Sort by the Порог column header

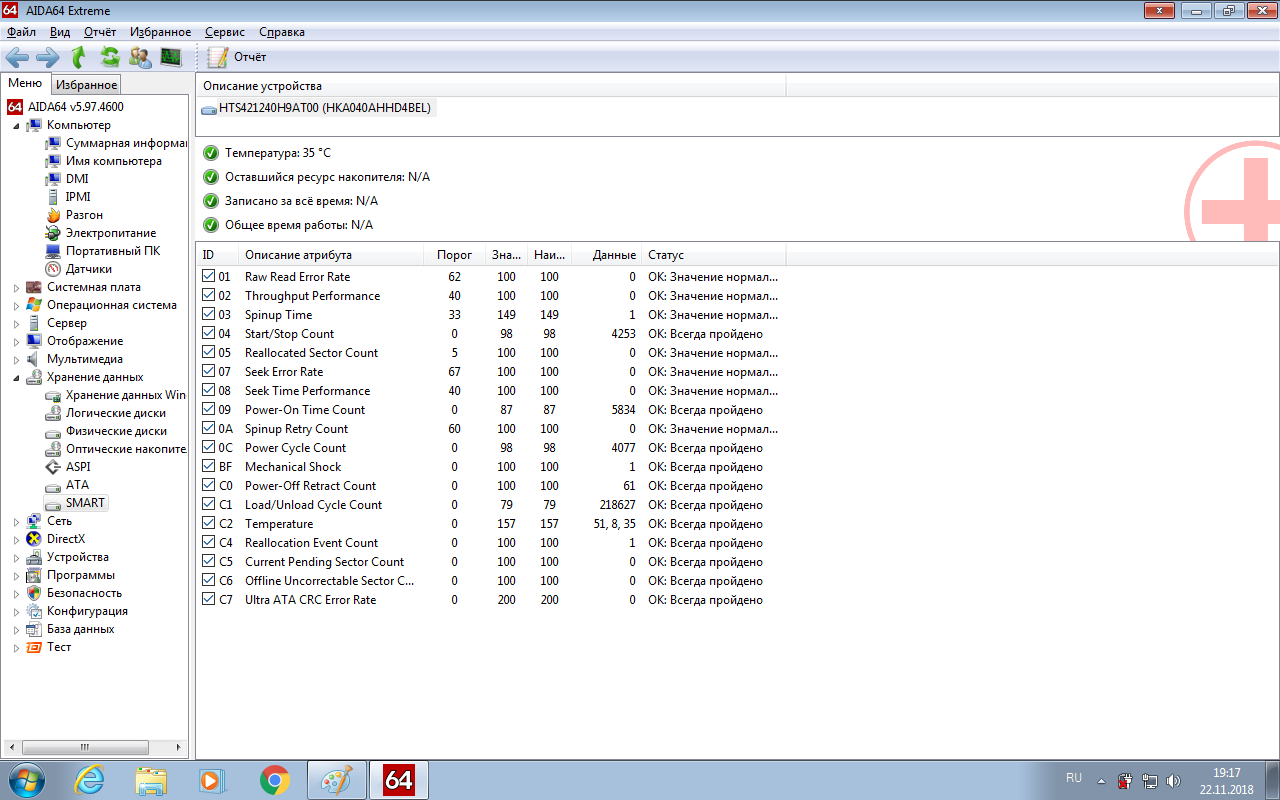454,255
